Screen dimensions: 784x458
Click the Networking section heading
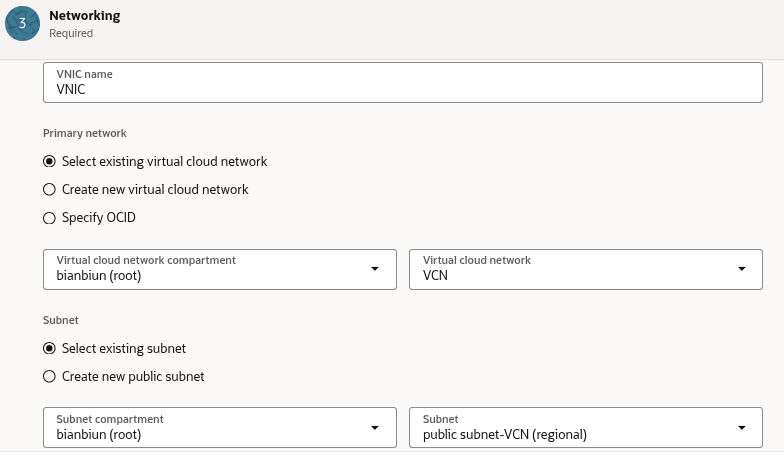84,15
